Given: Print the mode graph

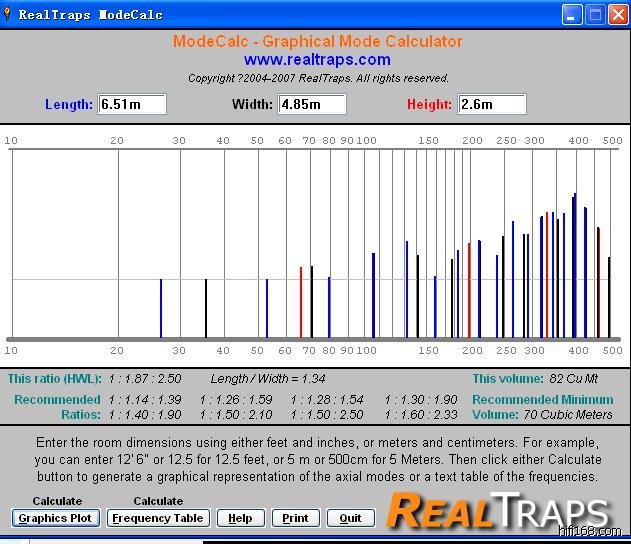Looking at the screenshot, I should point(295,518).
